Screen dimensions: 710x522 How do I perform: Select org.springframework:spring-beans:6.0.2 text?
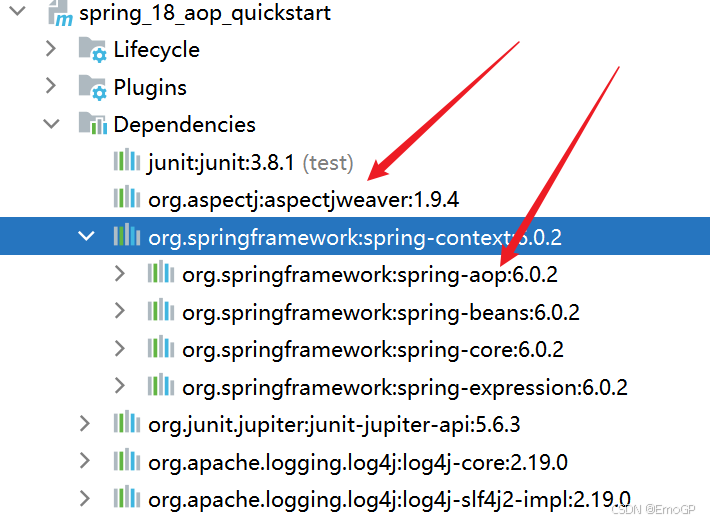pos(380,312)
